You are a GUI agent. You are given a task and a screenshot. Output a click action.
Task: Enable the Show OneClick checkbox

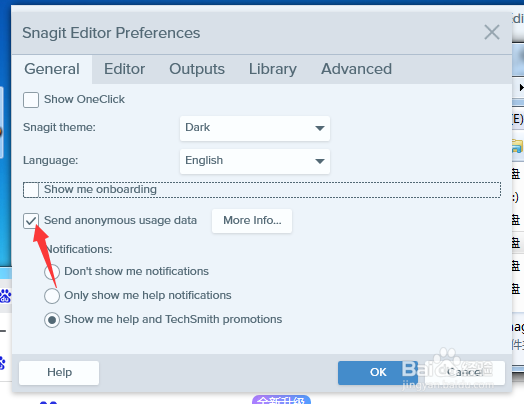(x=31, y=100)
